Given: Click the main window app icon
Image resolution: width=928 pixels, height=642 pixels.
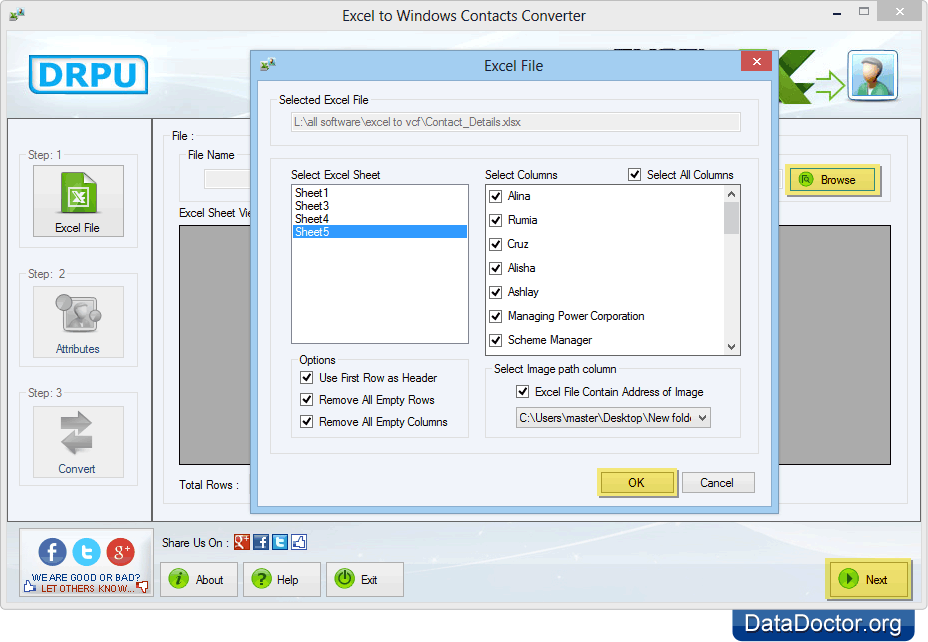Looking at the screenshot, I should [x=17, y=14].
